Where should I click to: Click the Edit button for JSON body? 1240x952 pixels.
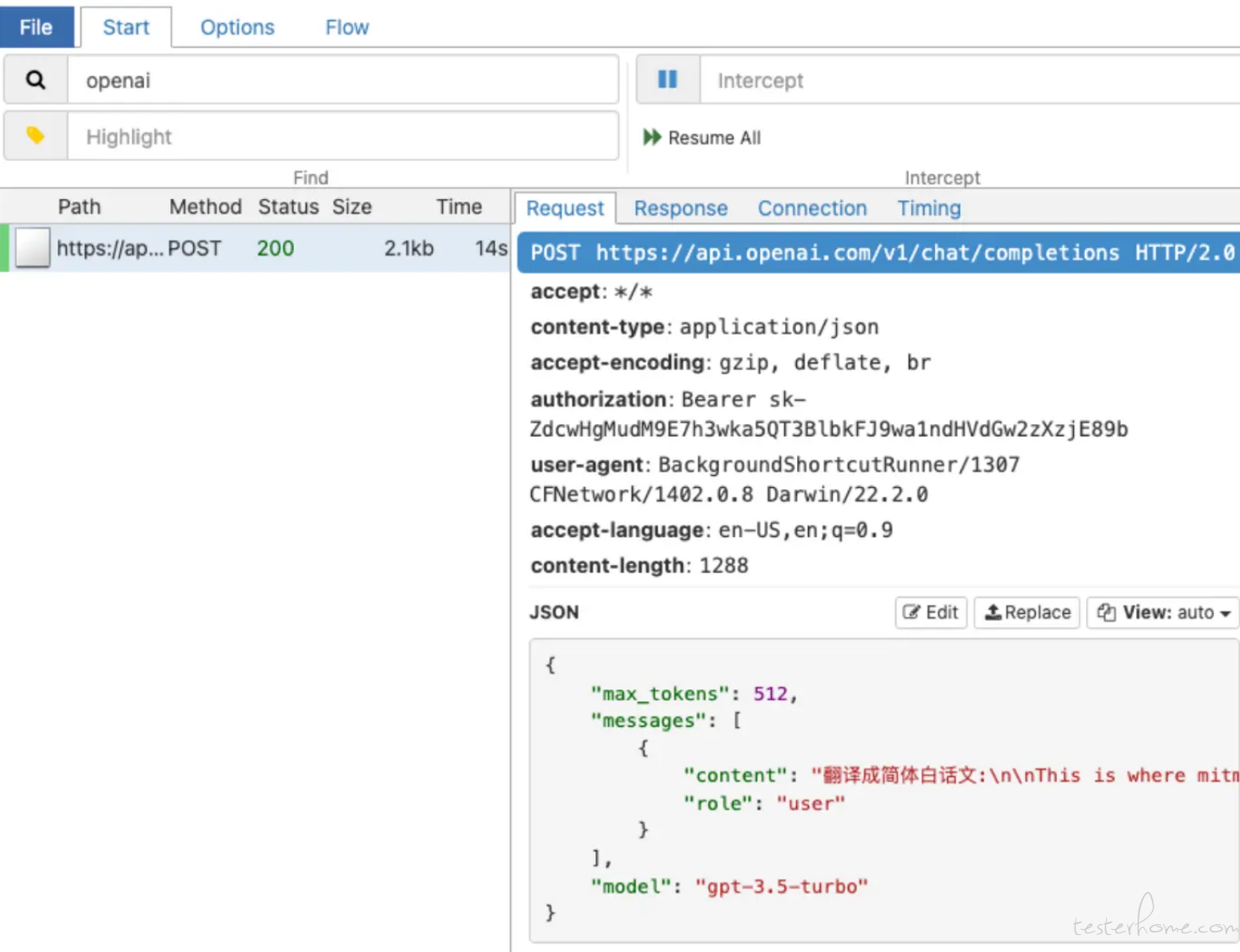pyautogui.click(x=931, y=612)
